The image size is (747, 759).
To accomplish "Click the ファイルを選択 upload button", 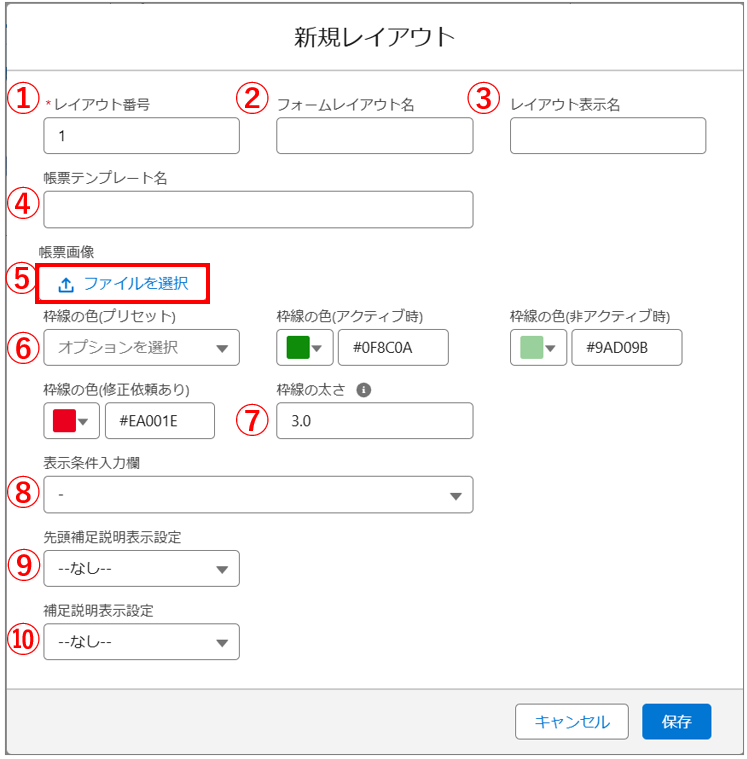I will pos(124,284).
